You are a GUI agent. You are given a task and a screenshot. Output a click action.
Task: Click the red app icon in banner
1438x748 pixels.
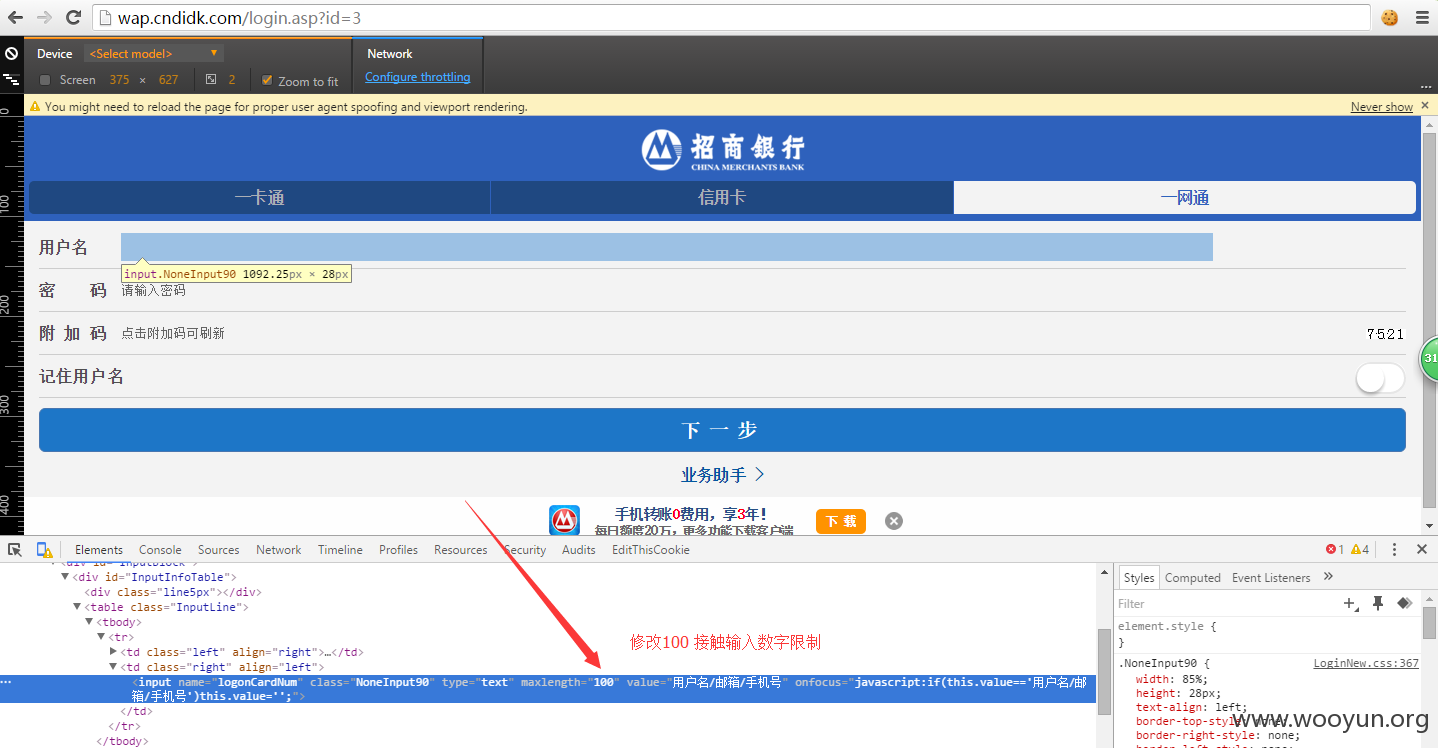pos(565,521)
